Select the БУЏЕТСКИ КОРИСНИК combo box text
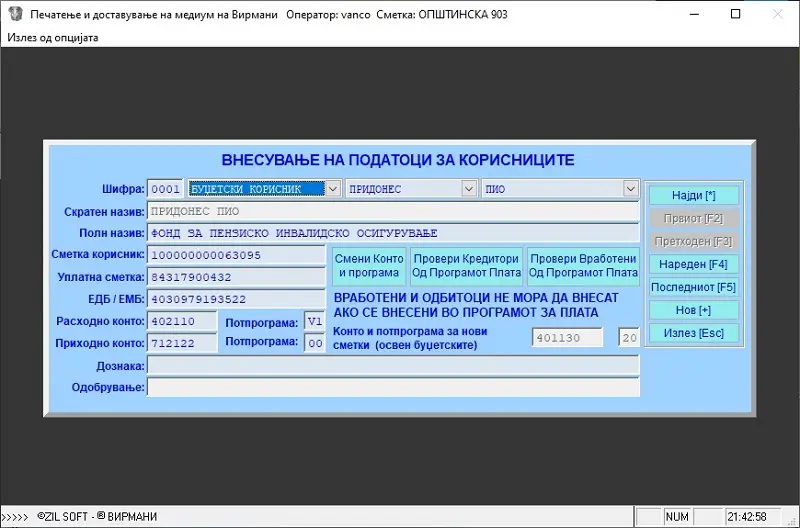800x528 pixels. 257,189
